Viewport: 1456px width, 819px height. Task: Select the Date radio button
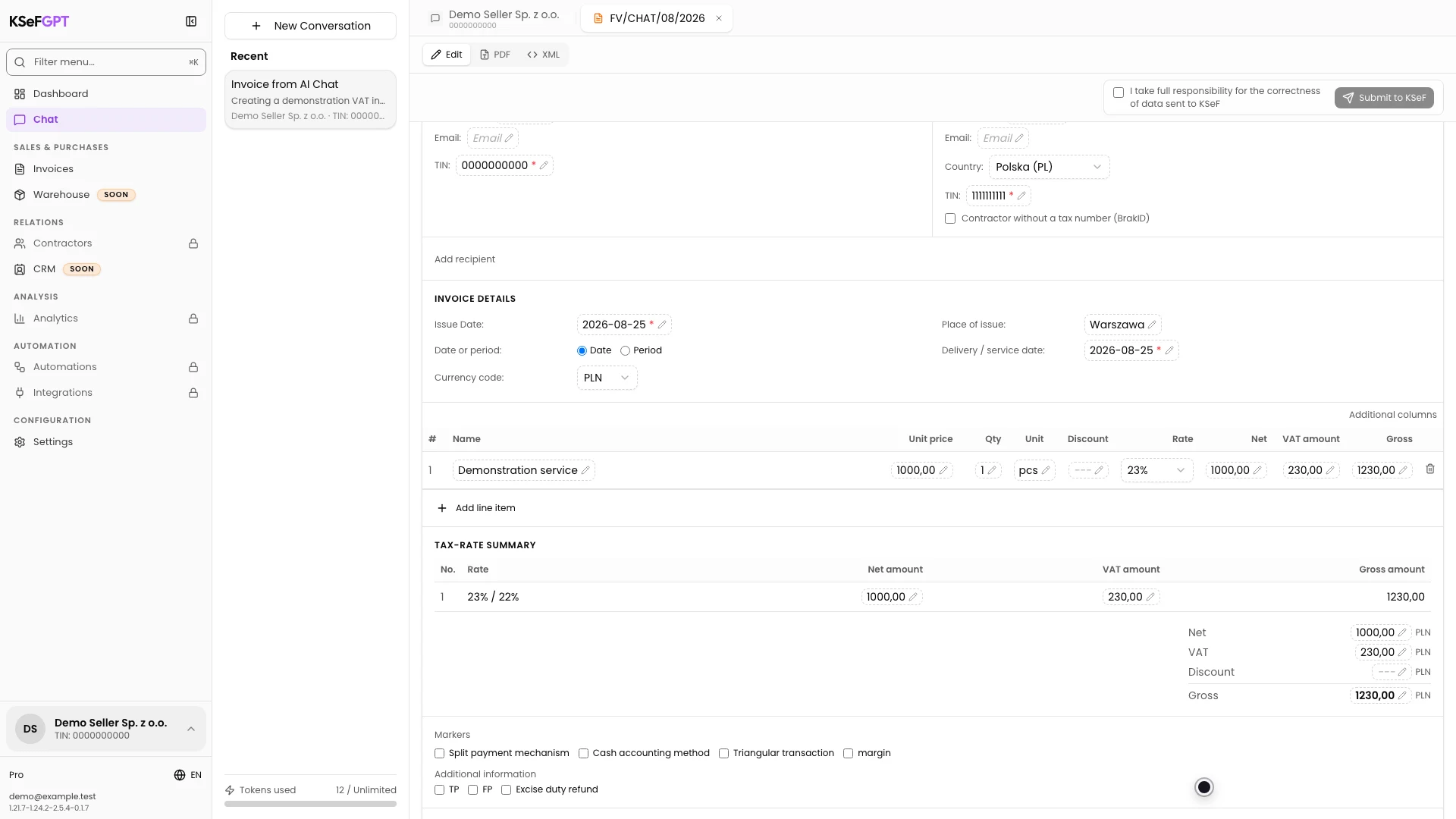(x=582, y=350)
